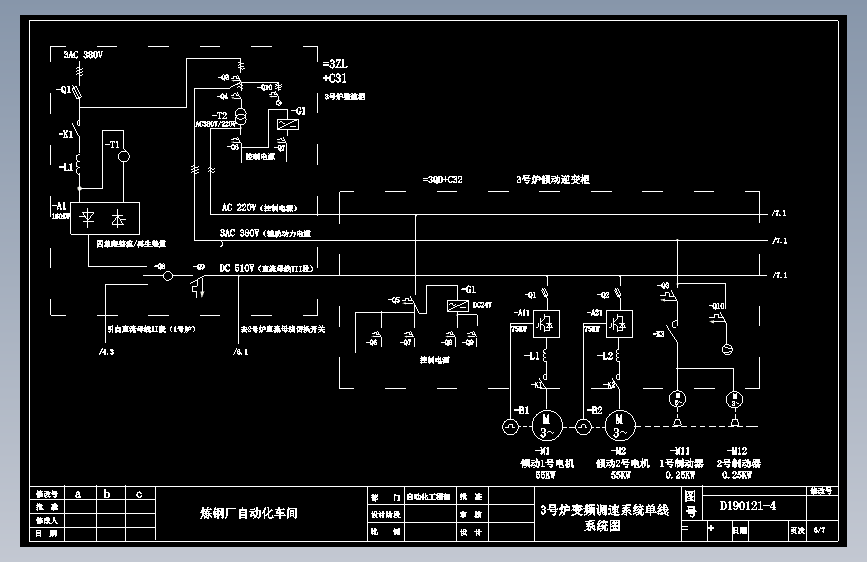Select the -L1 reactor coil below -K1
Viewport: 867px width, 562px height.
[x=78, y=165]
